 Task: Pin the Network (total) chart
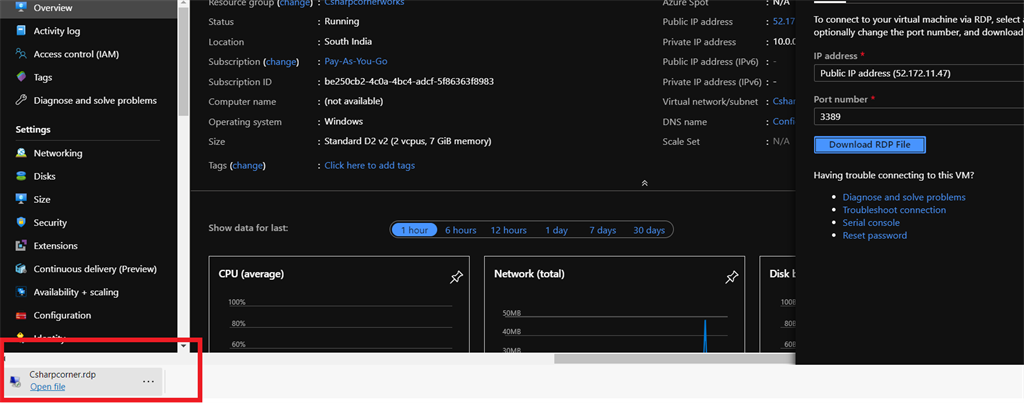tap(732, 277)
